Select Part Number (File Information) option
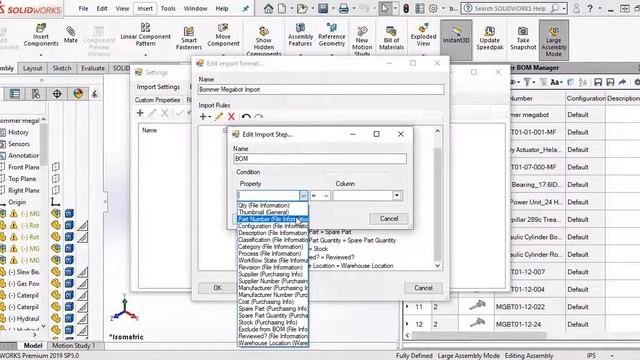Screen dimensions: 640x360 (x=273, y=219)
